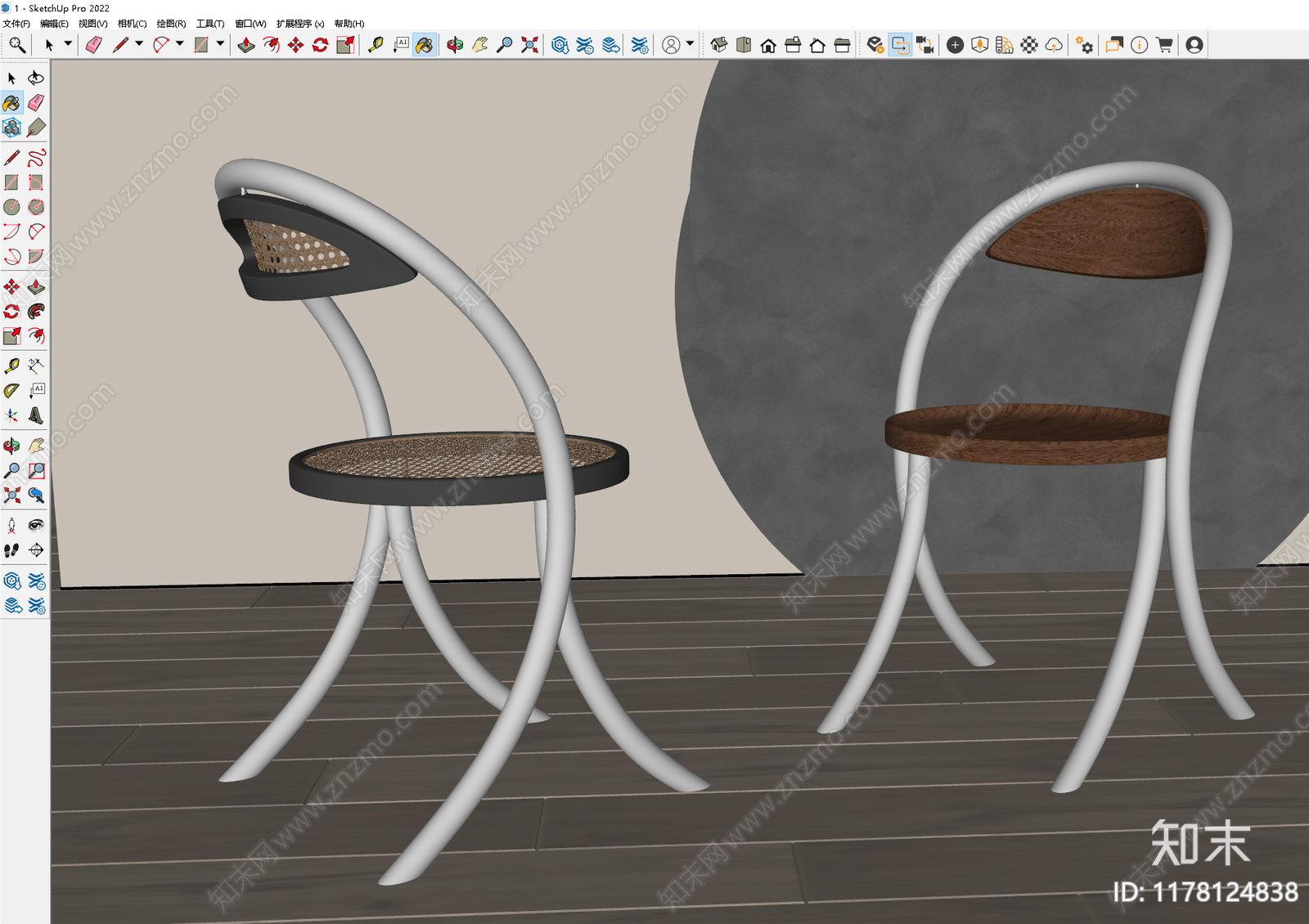Expand the dropdown beside the pencil Line tool
Screen dimensions: 1309x924
point(139,44)
